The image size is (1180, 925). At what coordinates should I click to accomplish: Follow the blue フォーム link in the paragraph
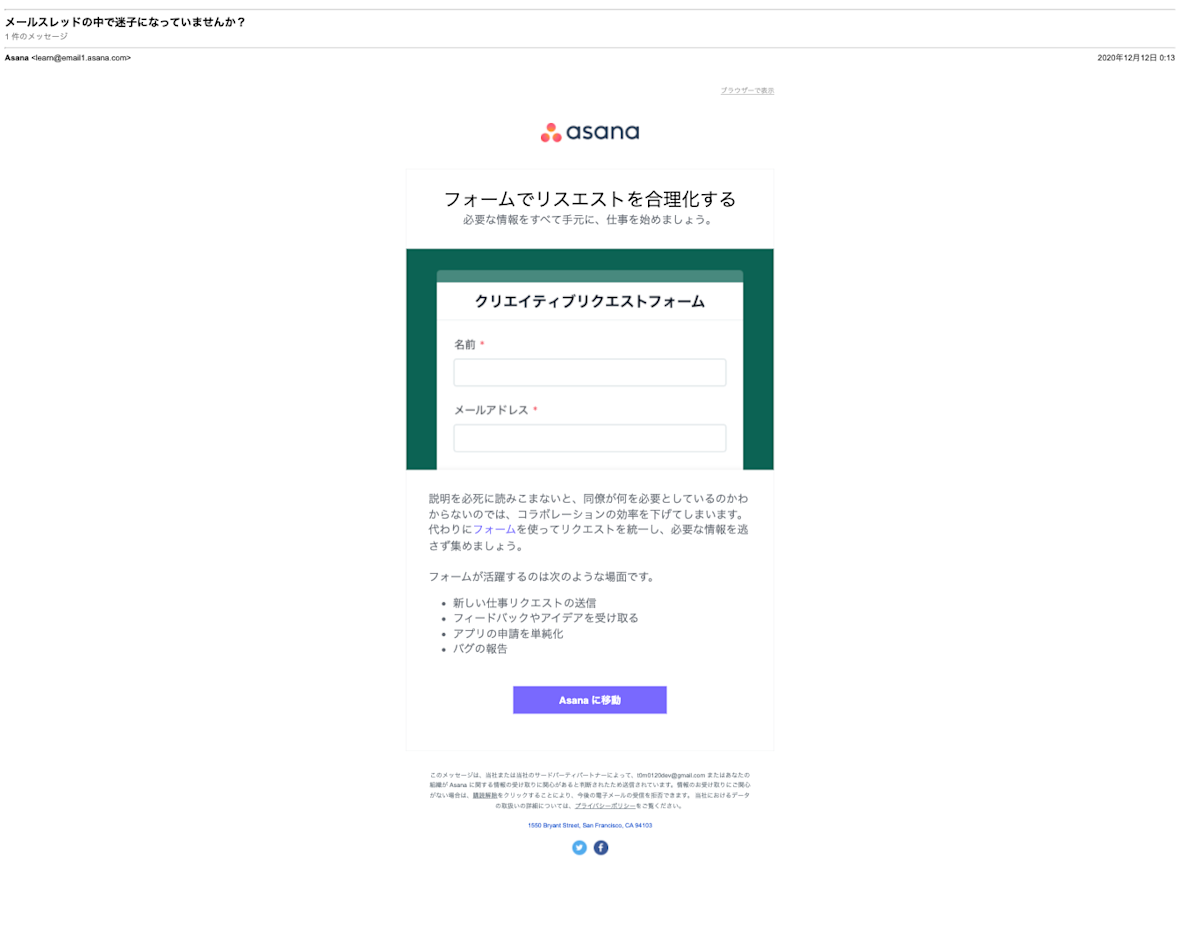[494, 530]
